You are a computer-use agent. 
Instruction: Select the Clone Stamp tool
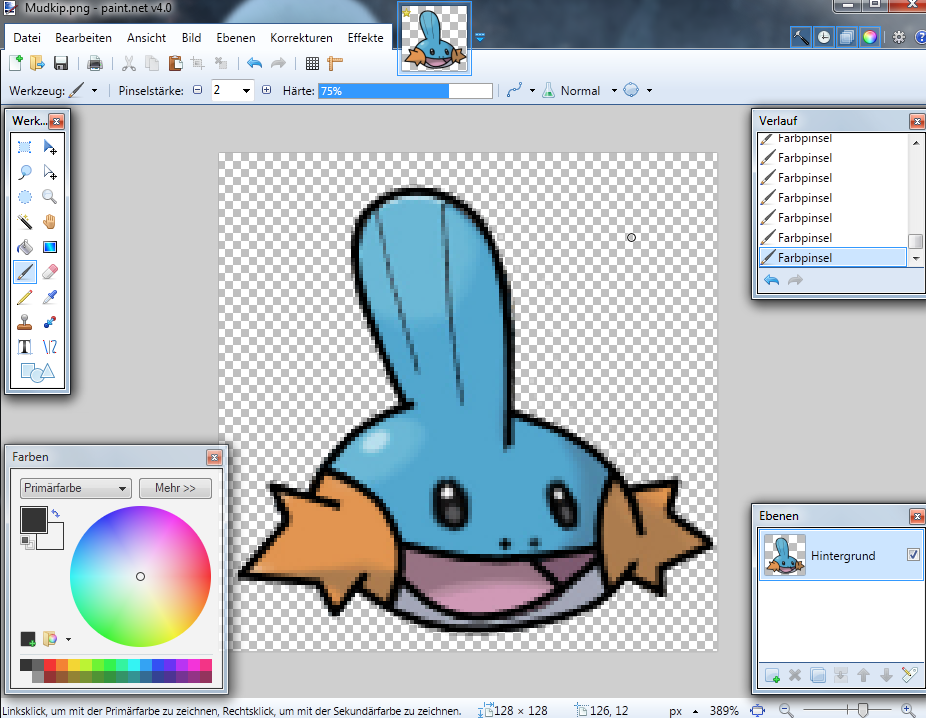coord(24,322)
